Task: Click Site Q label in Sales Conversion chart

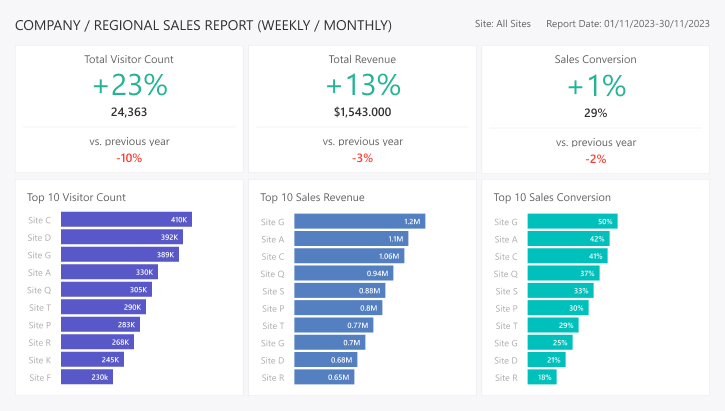Action: (506, 274)
